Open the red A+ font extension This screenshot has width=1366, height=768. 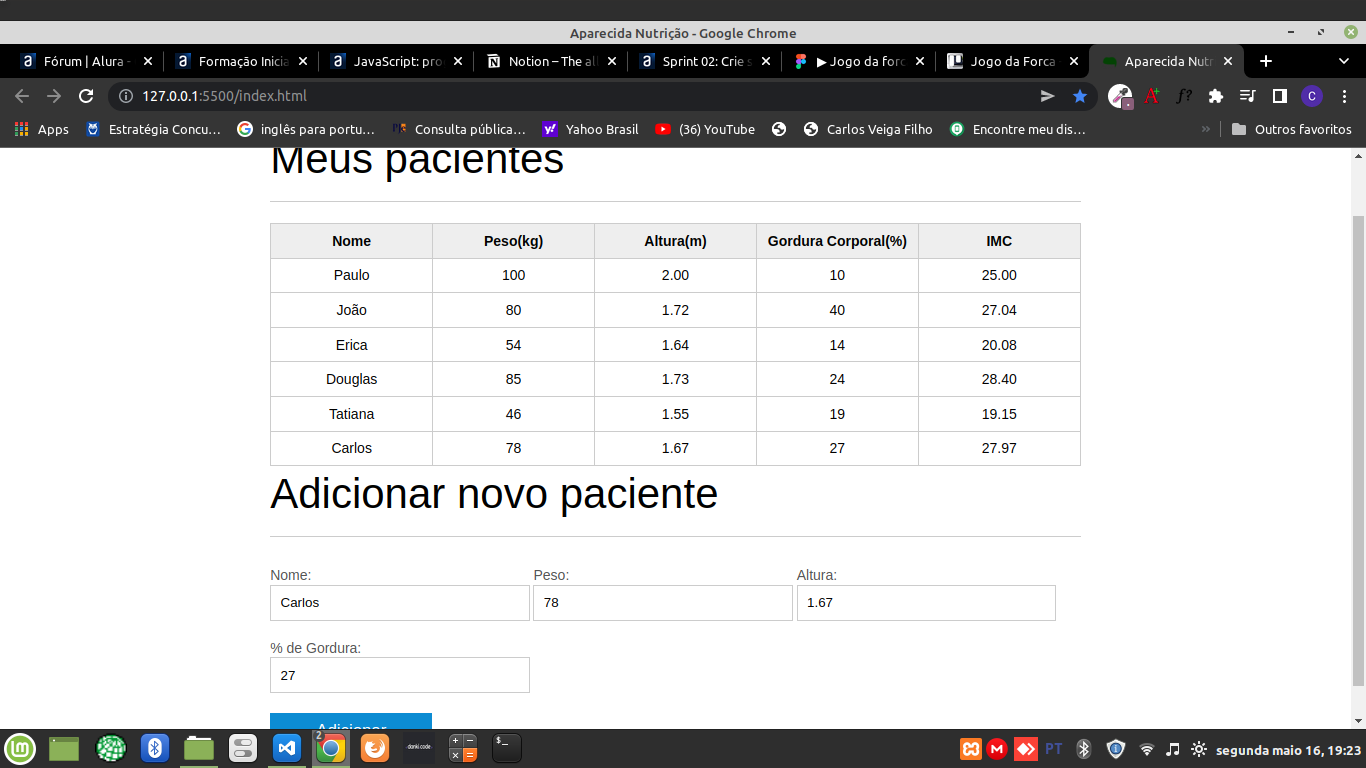(x=1152, y=96)
